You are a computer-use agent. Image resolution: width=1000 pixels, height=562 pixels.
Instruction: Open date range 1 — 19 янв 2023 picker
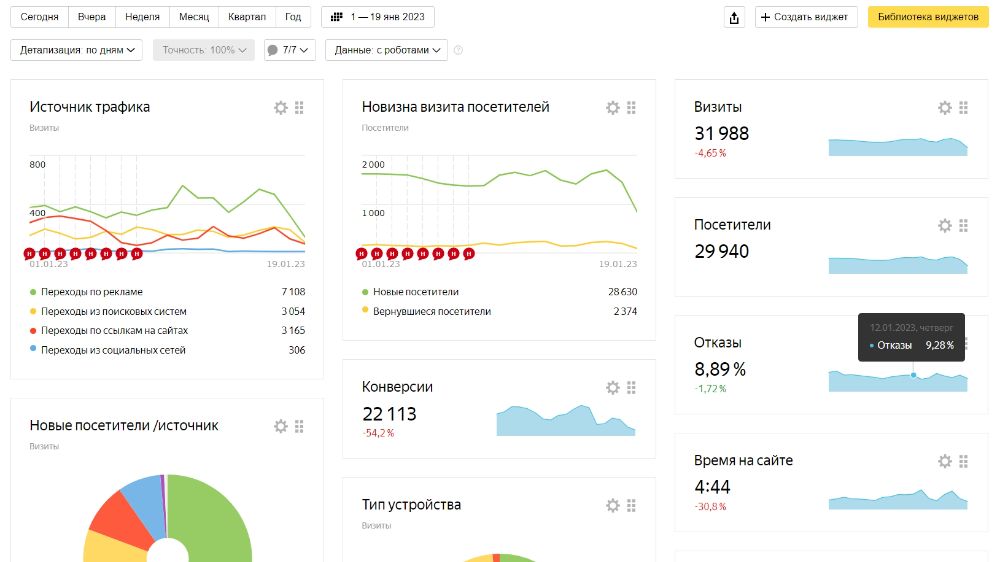pos(378,17)
